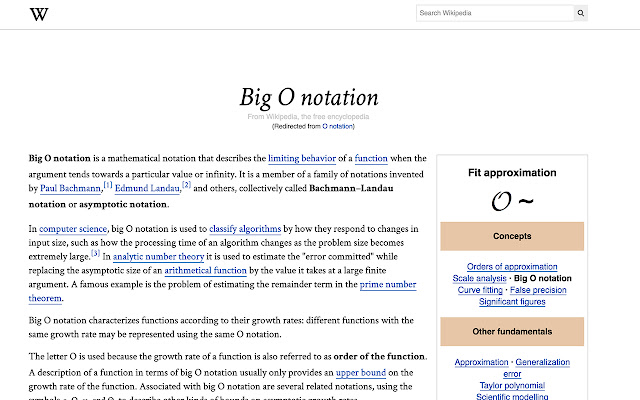Screen dimensions: 640x400
Task: Open 'Generalization' sidebar link text
Action: tap(542, 362)
